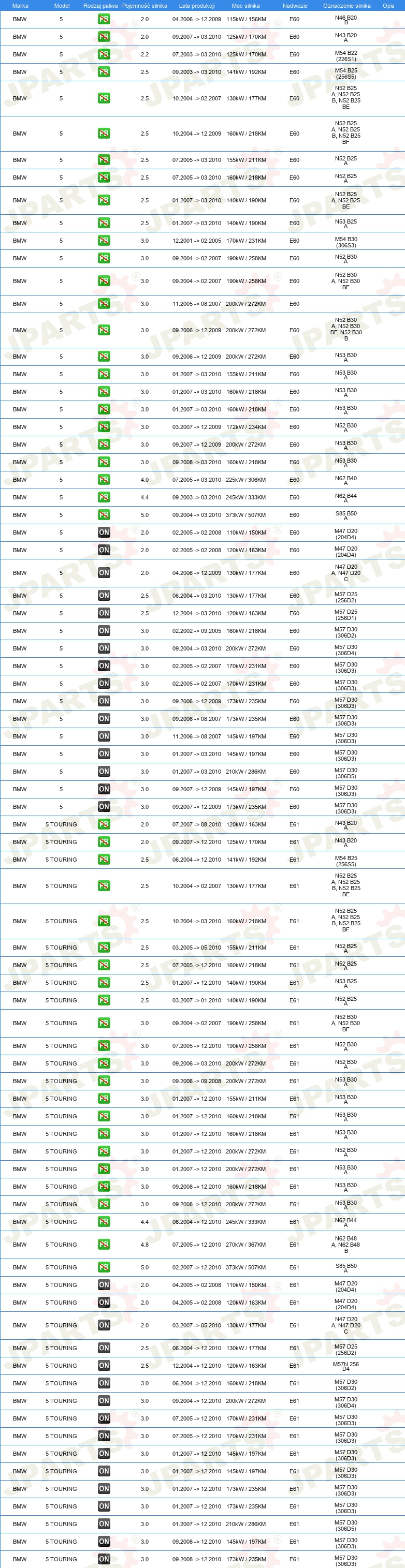
Task: Click the 'Oznaczenie silnika' column header
Action: [x=346, y=6]
